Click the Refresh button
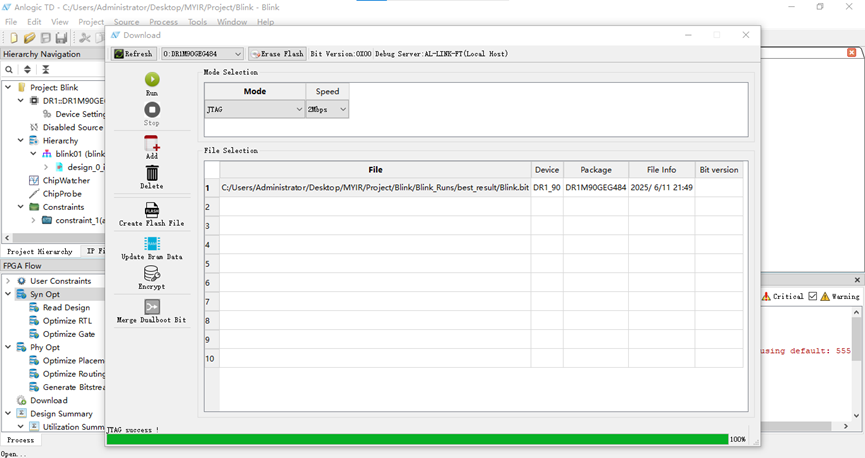Image resolution: width=865 pixels, height=458 pixels. click(133, 54)
